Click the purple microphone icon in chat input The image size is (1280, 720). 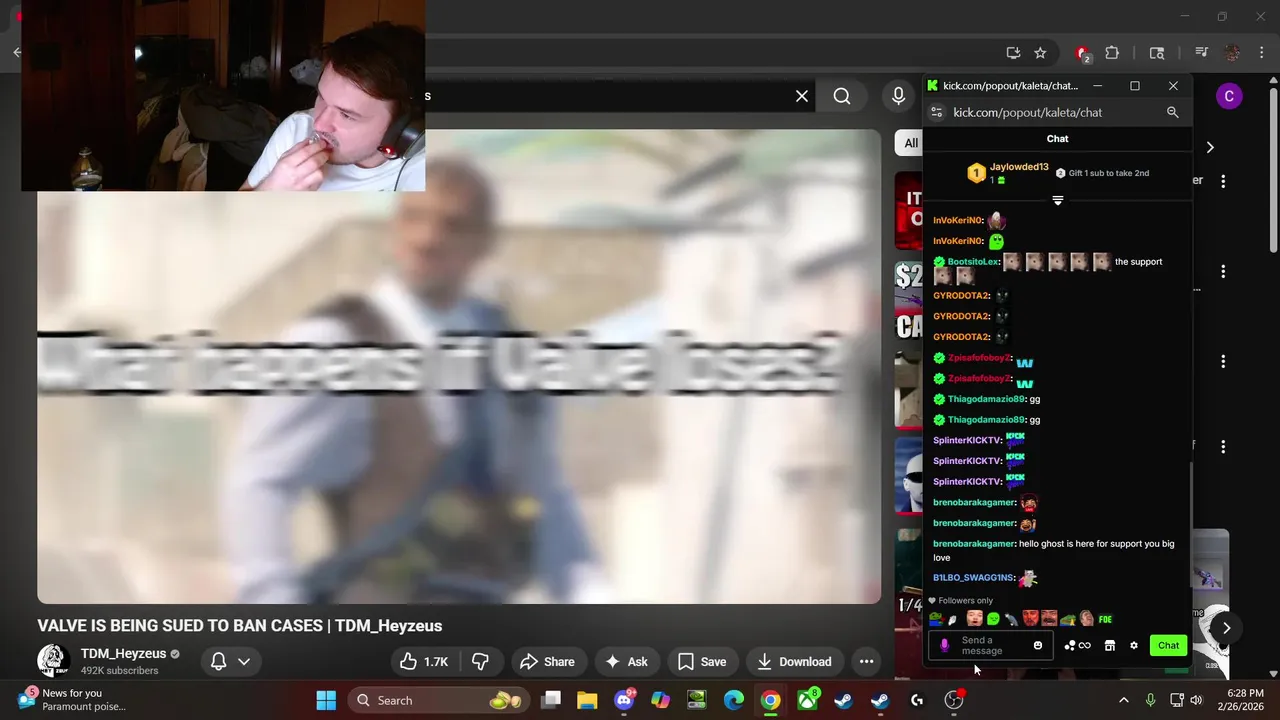pyautogui.click(x=944, y=646)
